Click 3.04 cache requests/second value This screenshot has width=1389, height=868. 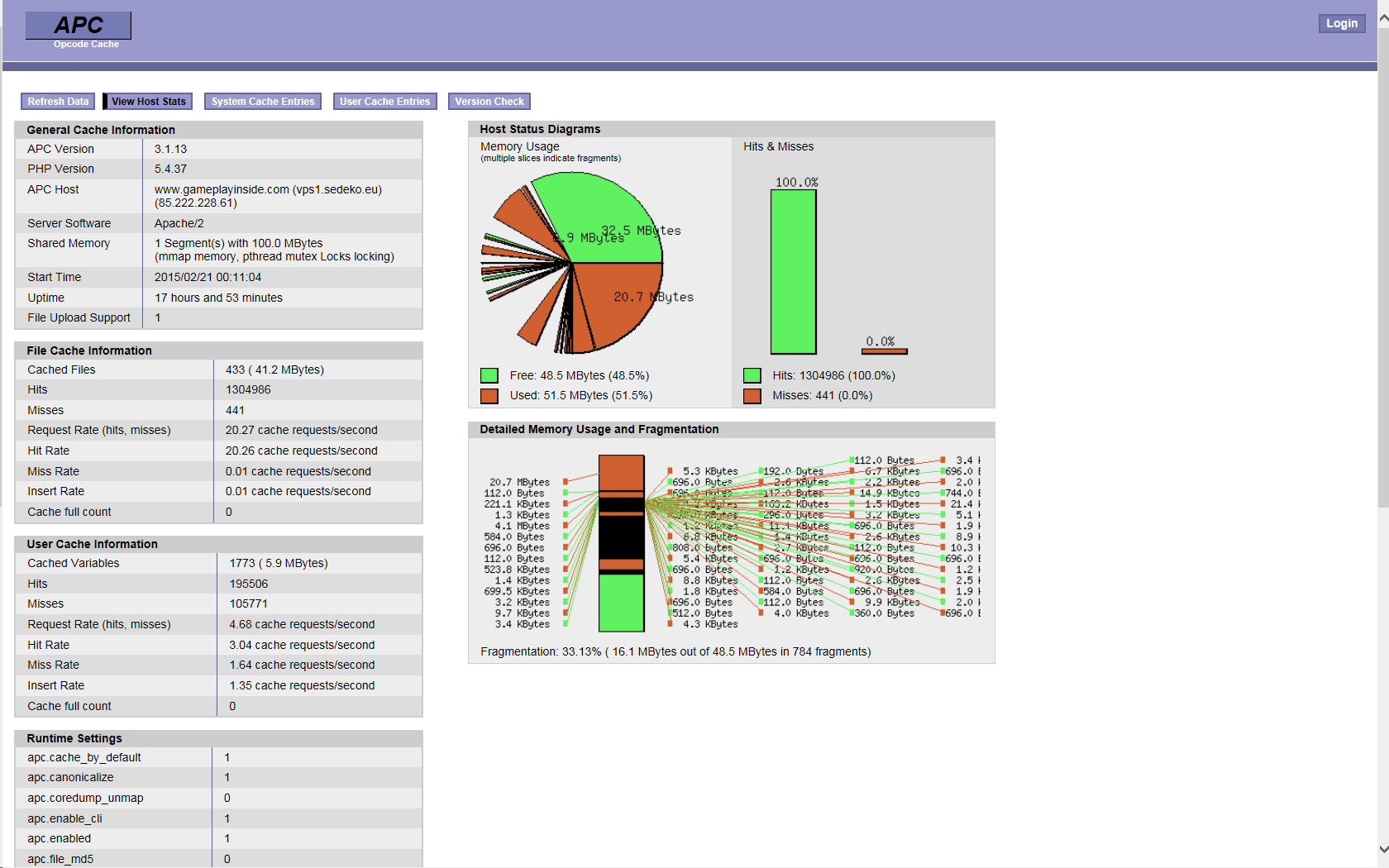[303, 645]
